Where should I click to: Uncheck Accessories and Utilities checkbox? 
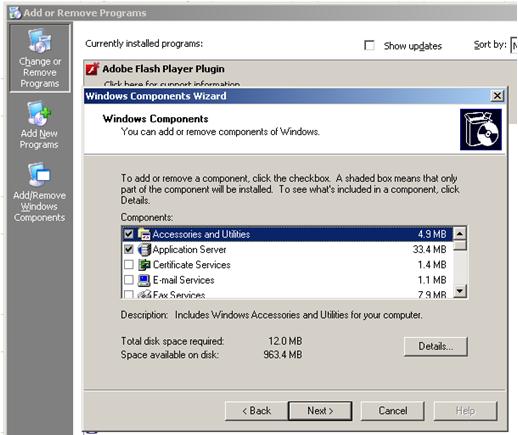(129, 234)
